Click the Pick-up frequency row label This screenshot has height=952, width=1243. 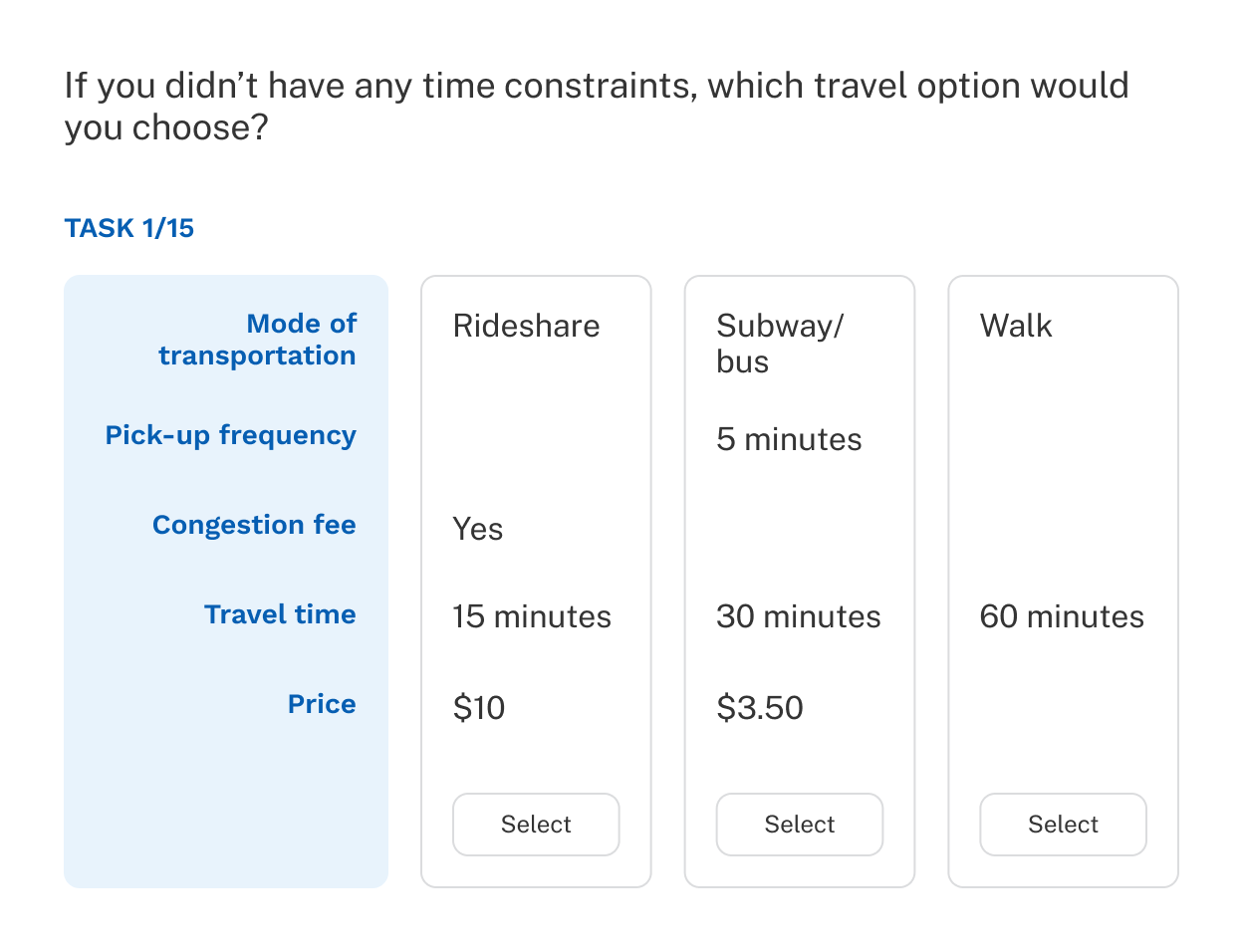230,435
